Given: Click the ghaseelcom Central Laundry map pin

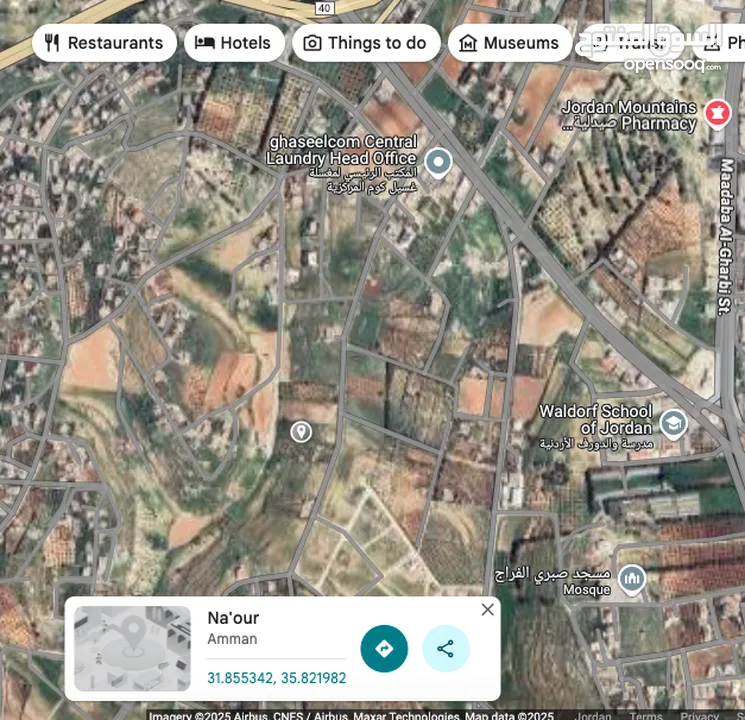Looking at the screenshot, I should pyautogui.click(x=438, y=163).
